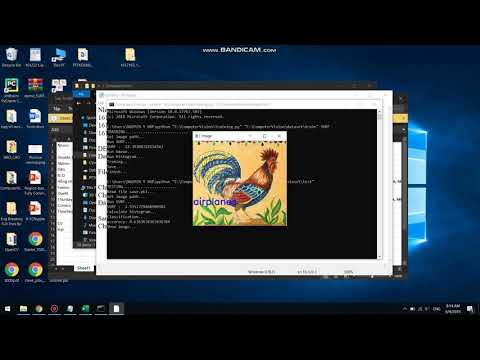Click the 100% zoom in the Notepad status bar

point(348,272)
